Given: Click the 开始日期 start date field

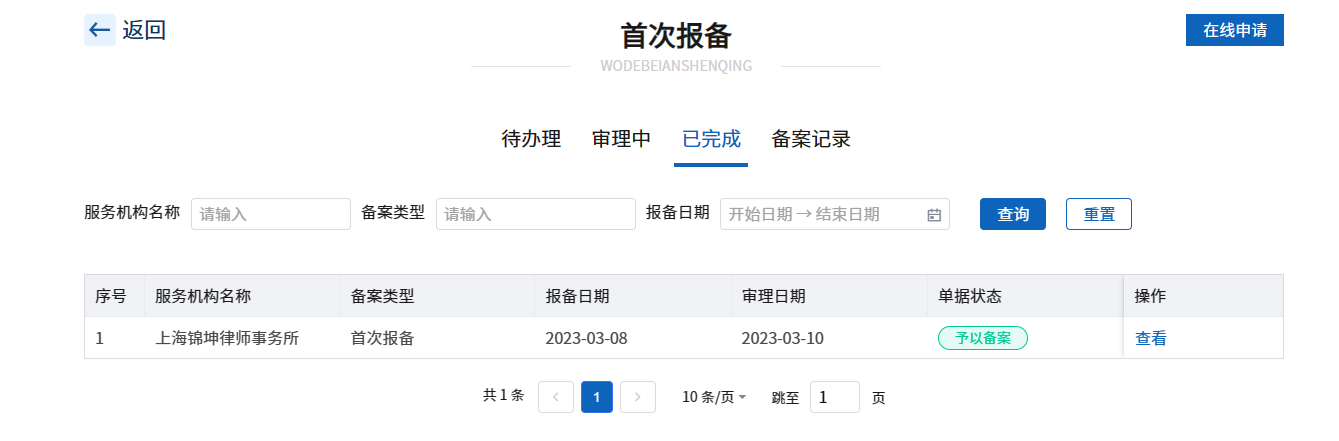Looking at the screenshot, I should 760,214.
